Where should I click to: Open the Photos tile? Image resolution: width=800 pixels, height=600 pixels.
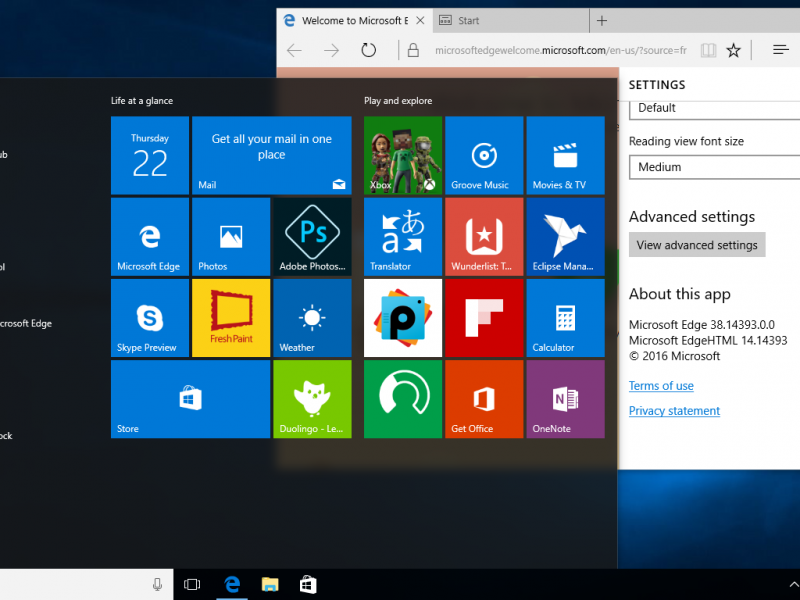[231, 237]
